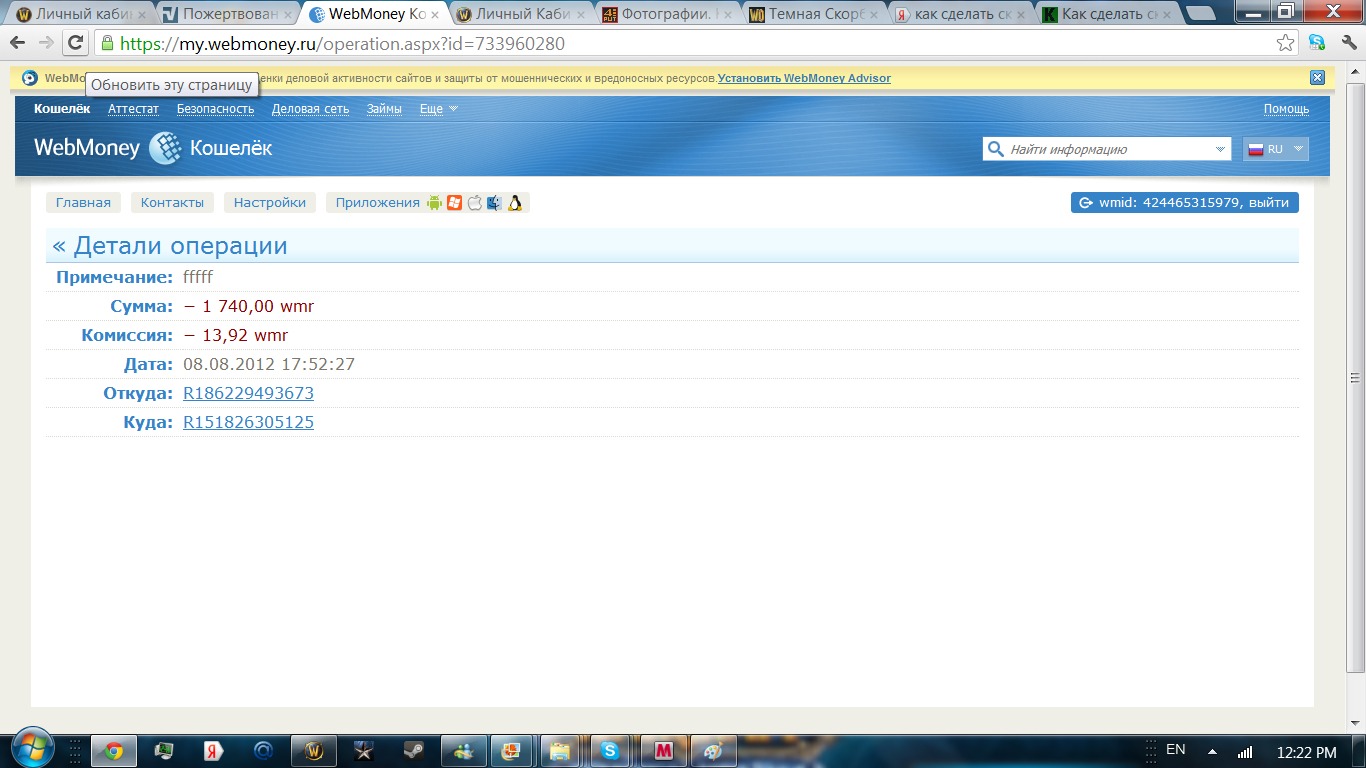Open the Займы menu item
The width and height of the screenshot is (1366, 768).
[x=384, y=109]
